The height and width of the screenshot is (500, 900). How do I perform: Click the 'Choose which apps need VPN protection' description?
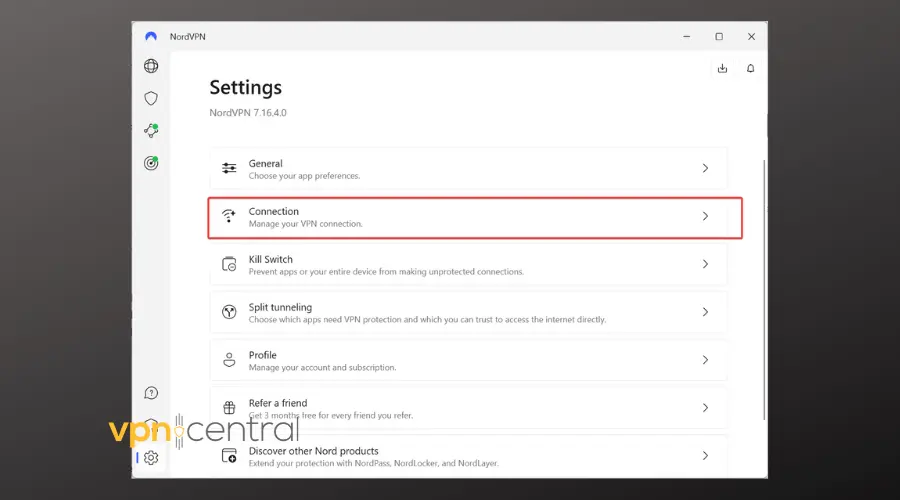point(427,320)
